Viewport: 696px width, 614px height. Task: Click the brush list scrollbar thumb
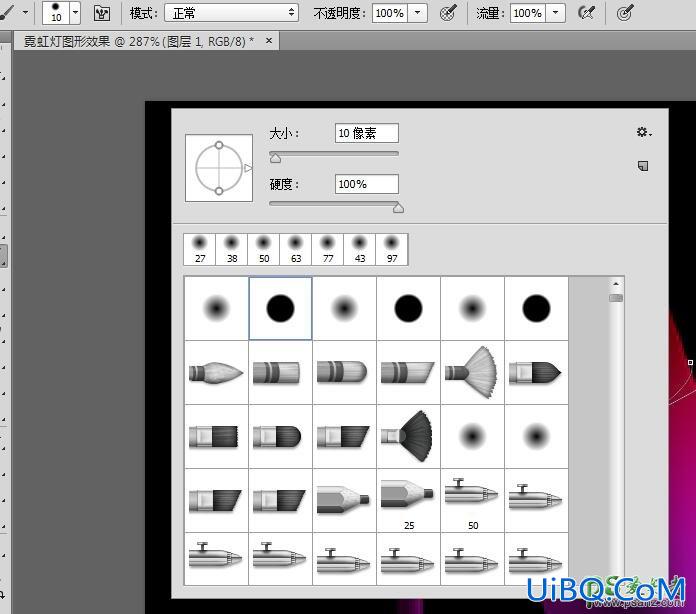tap(616, 298)
